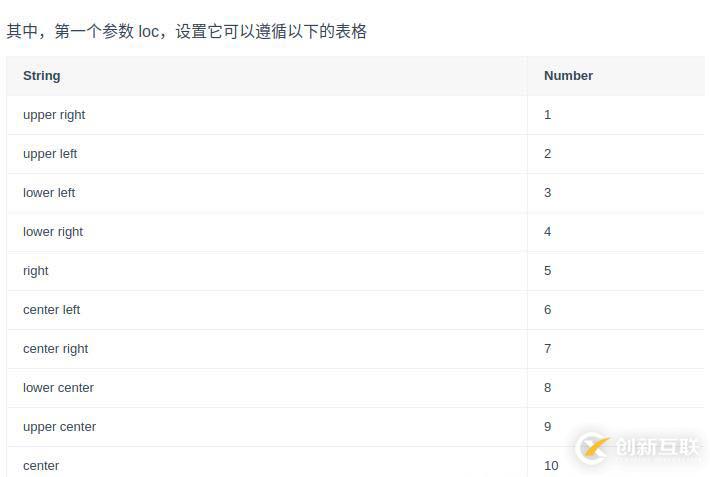
Task: Select the 'center right' table cell
Action: pos(55,349)
